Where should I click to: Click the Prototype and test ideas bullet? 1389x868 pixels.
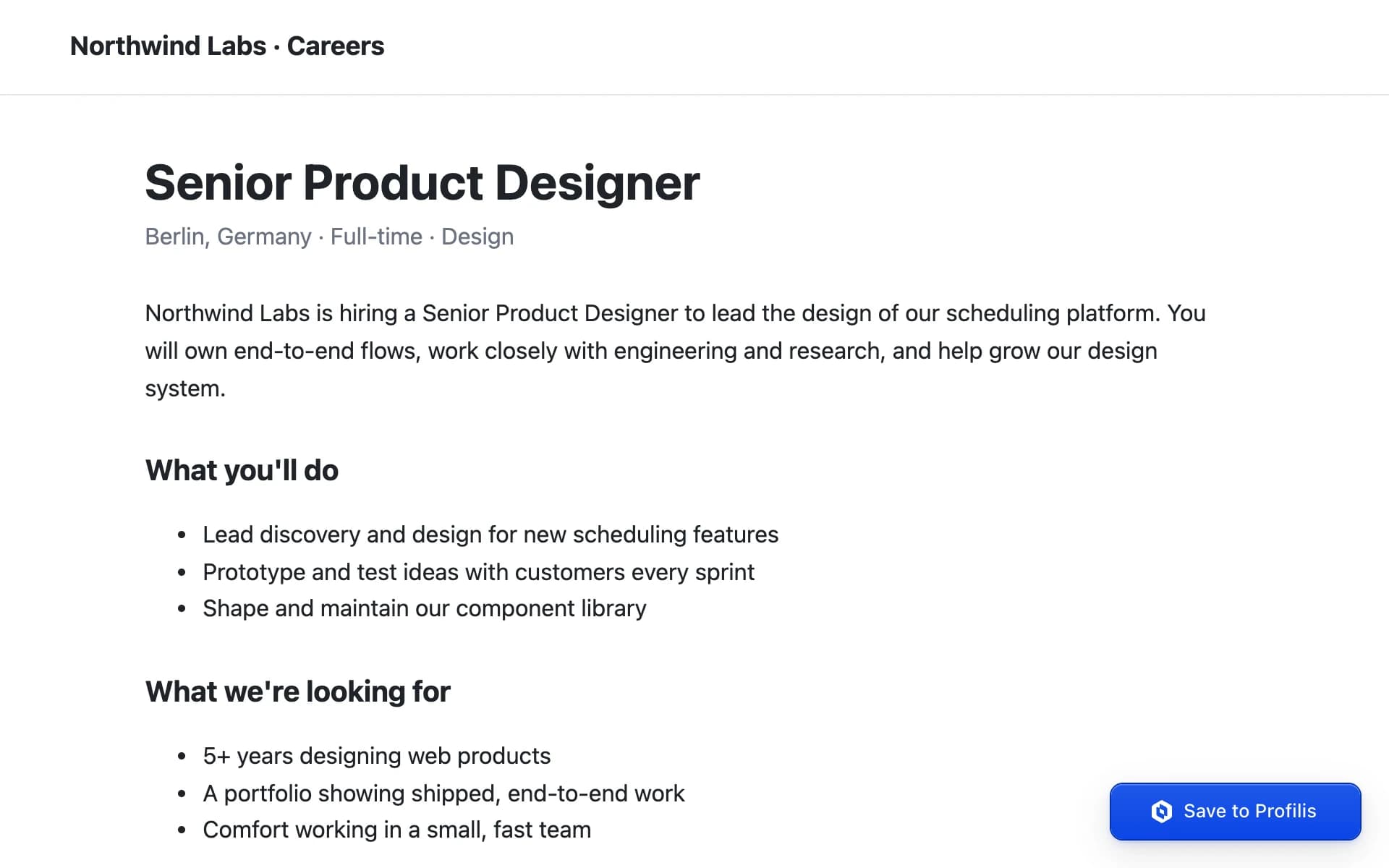478,572
